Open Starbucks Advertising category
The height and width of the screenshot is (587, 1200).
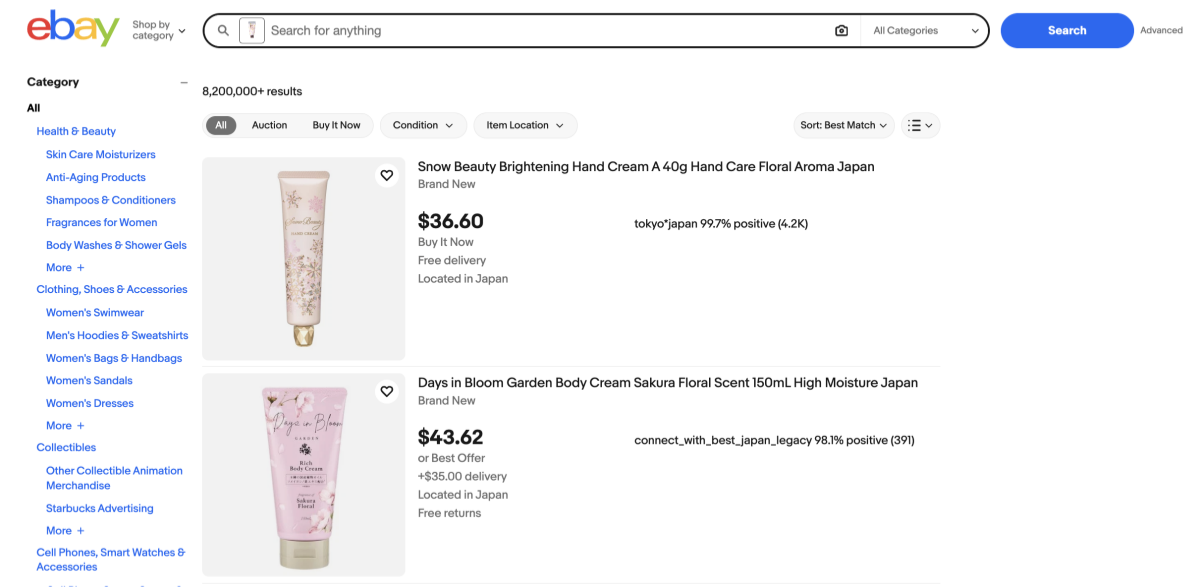[100, 509]
